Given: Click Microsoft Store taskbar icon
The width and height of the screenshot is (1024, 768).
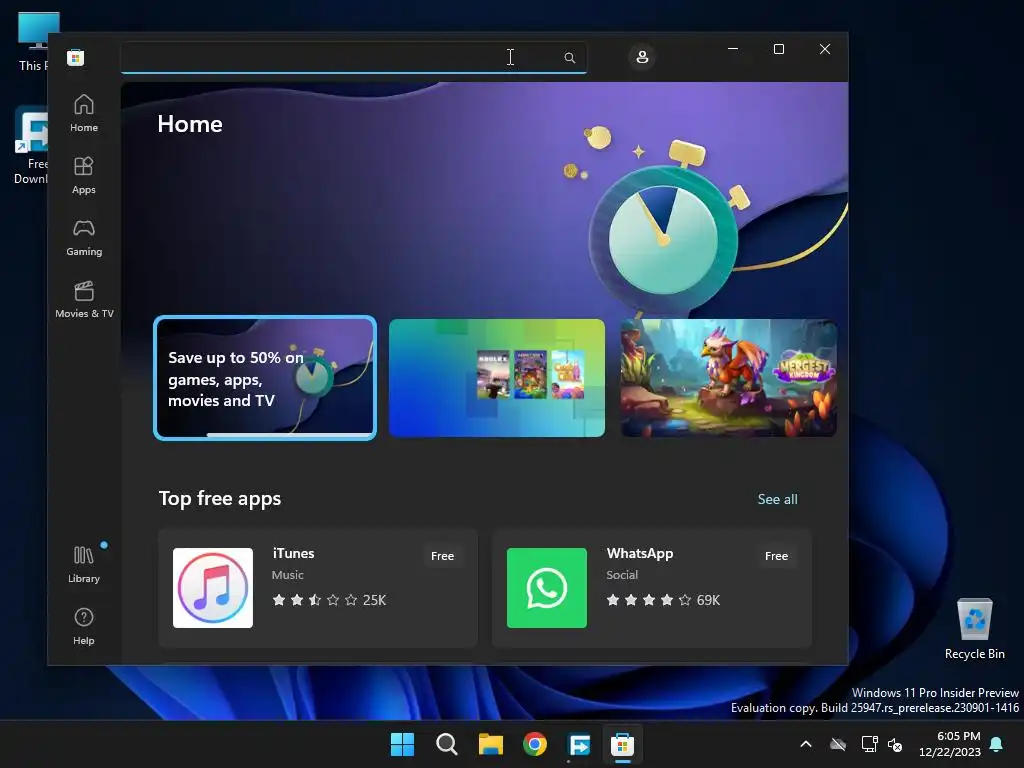Looking at the screenshot, I should tap(623, 744).
